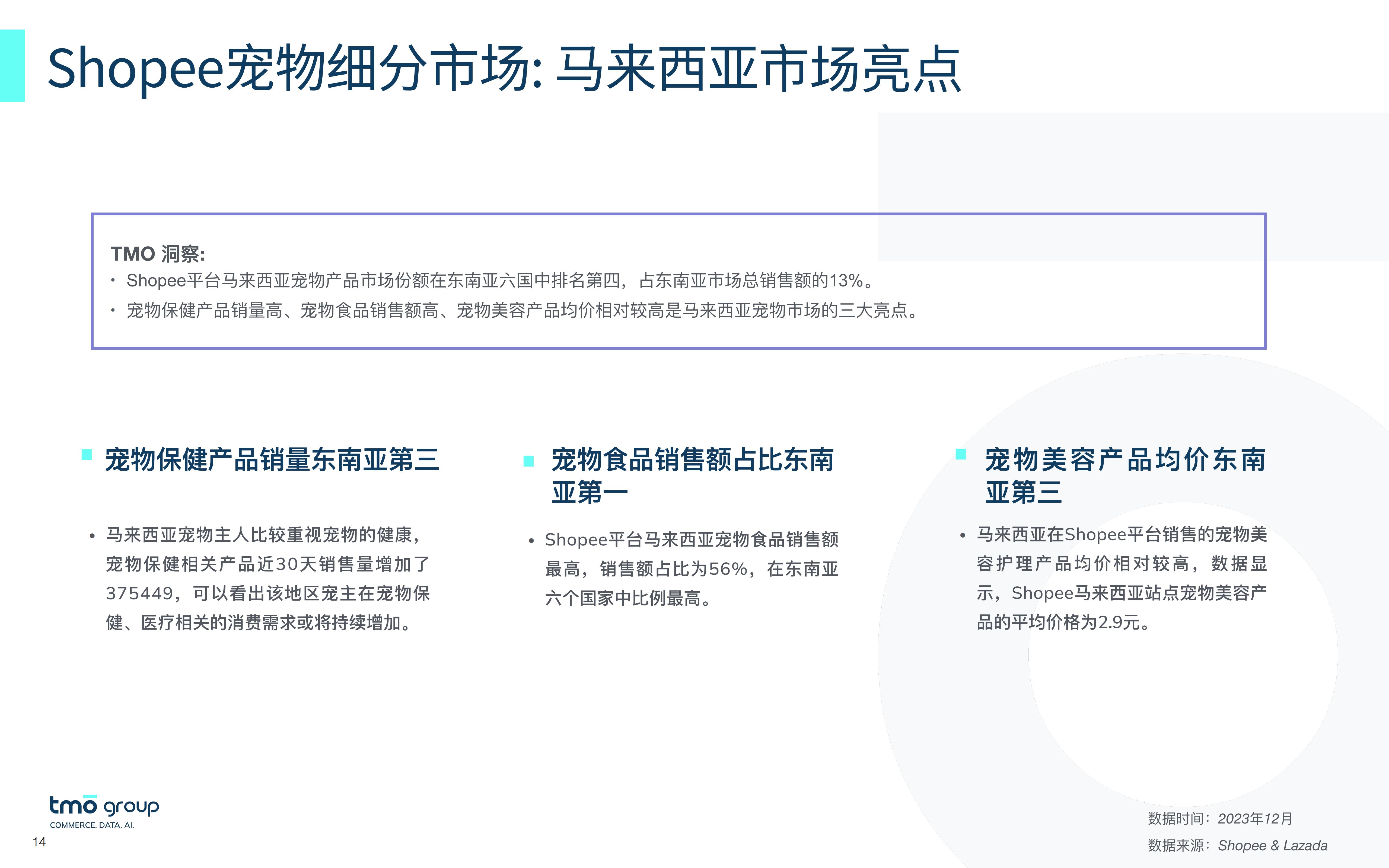Click the heading 宠物保健产品销量东南亚第三
This screenshot has height=868, width=1389.
tap(272, 460)
